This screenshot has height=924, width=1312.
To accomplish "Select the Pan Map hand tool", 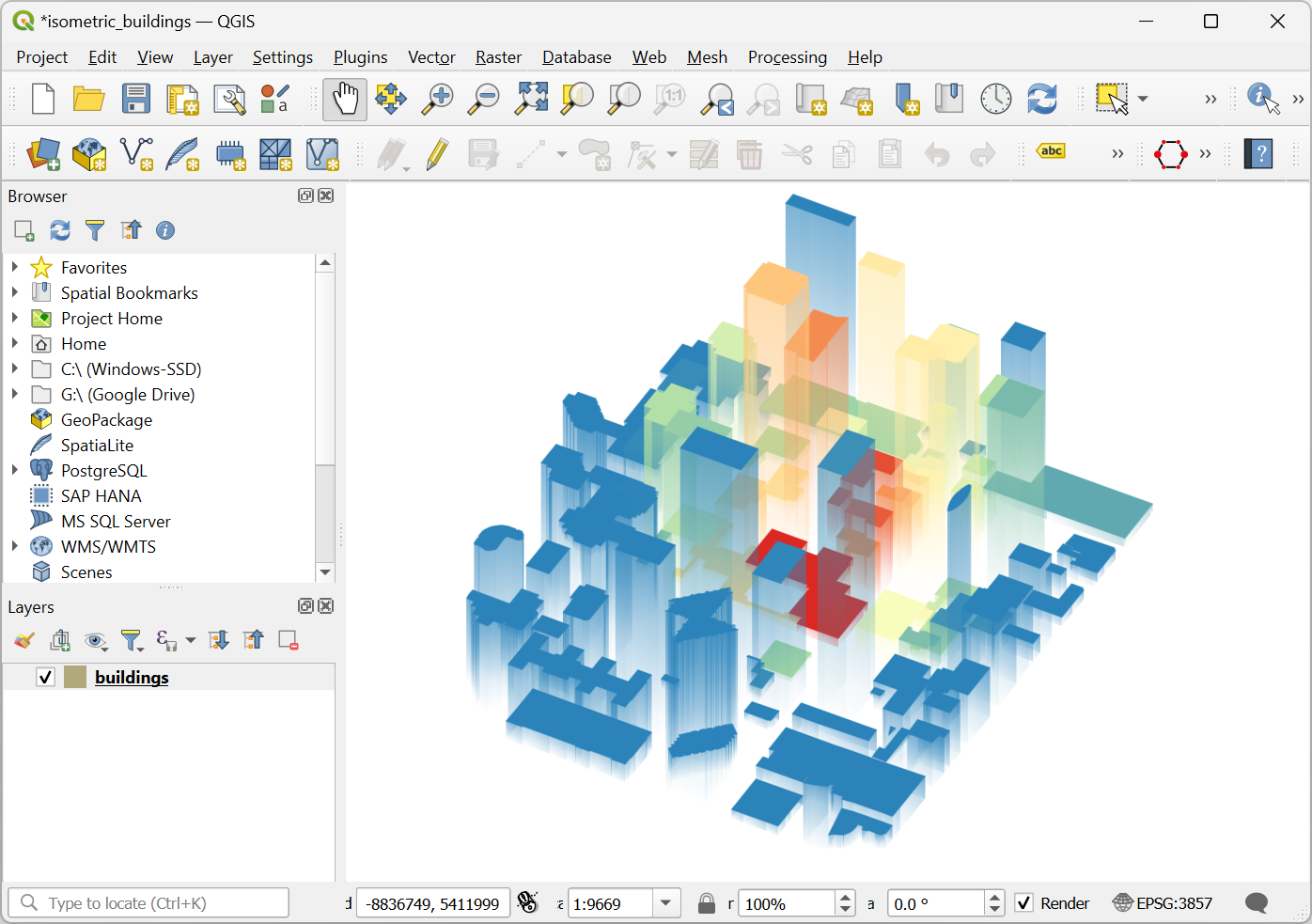I will coord(345,99).
